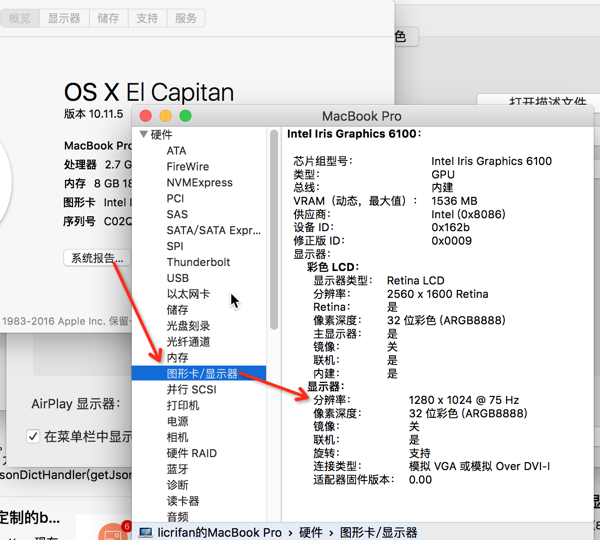
Task: Select 蓝牙 in sidebar
Action: pyautogui.click(x=177, y=469)
